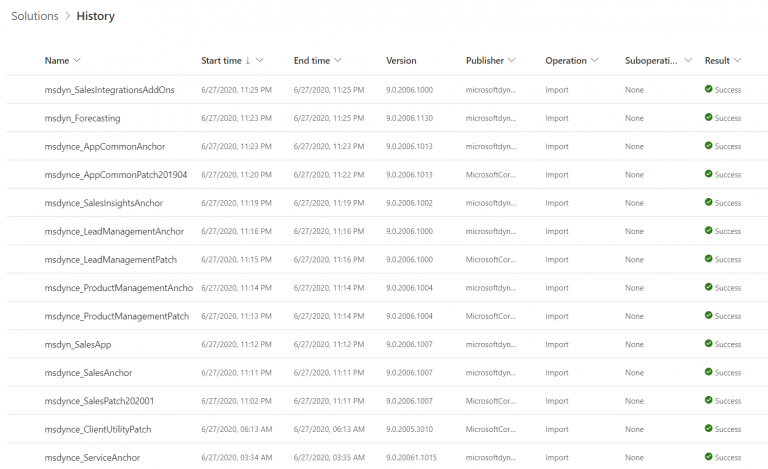Open the Solutions breadcrumb link

(35, 16)
